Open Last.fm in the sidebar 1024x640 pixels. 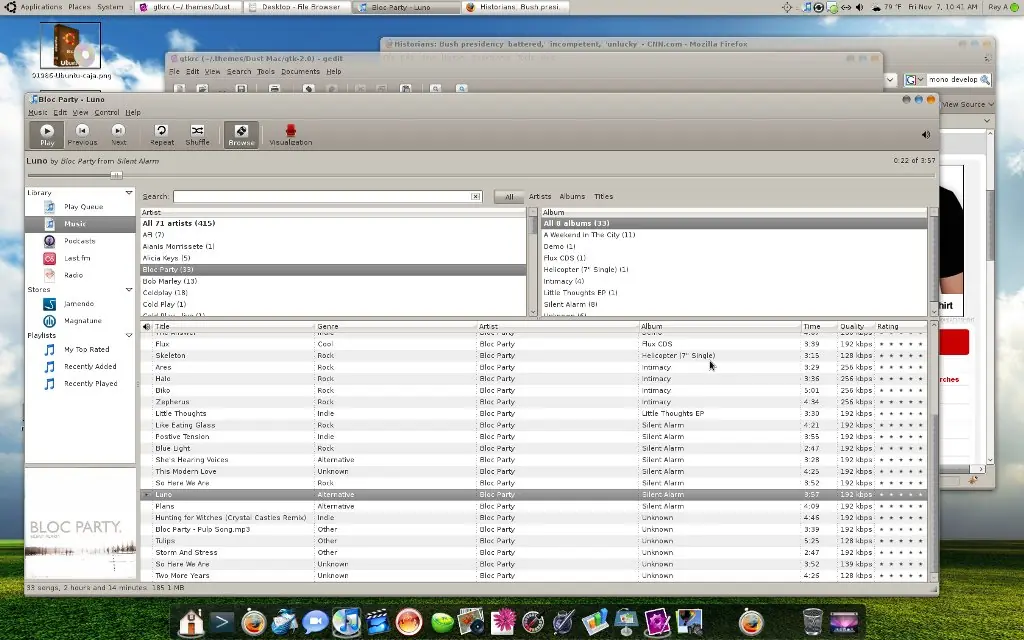pos(79,258)
